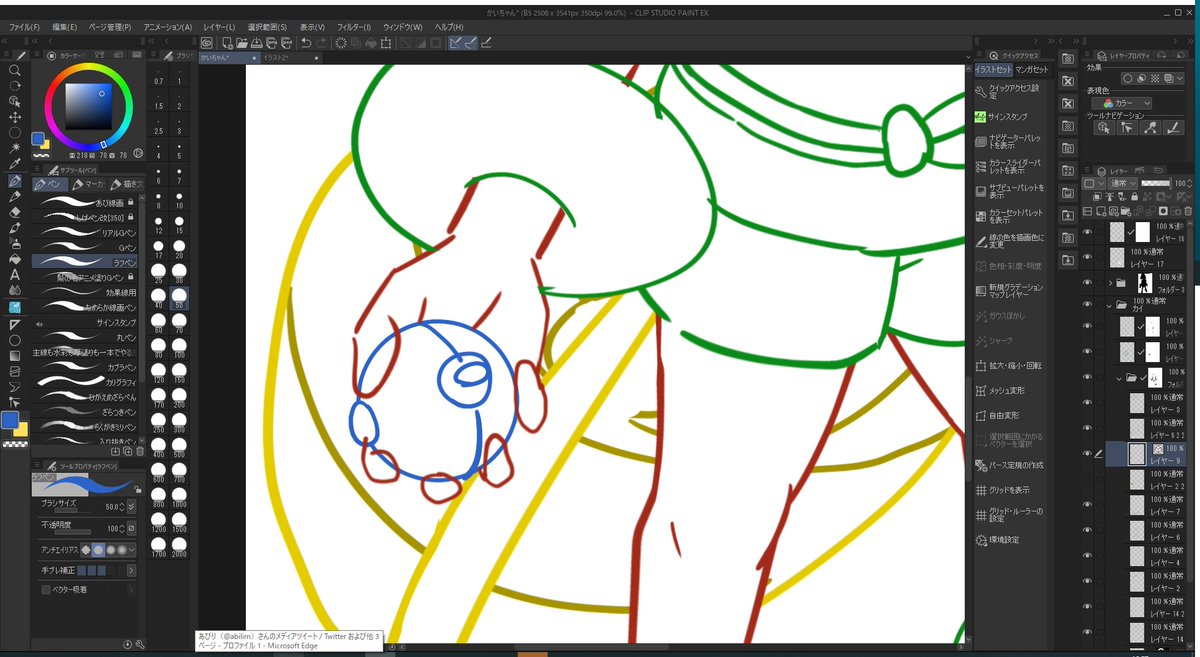Select the Pen tool in toolbar
The image size is (1200, 657).
15,181
